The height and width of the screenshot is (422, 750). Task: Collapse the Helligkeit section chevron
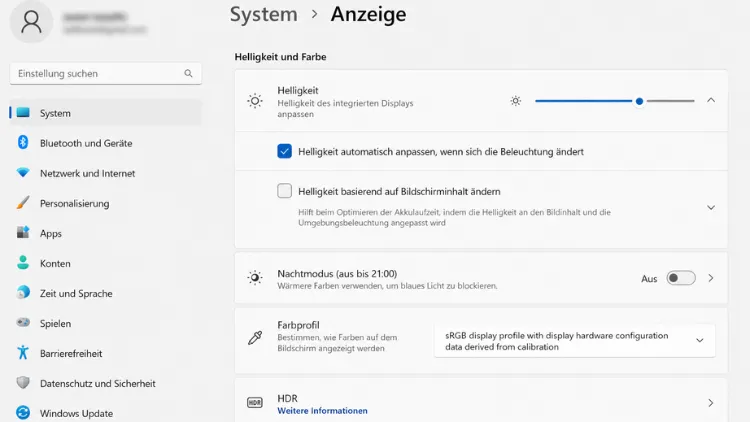click(711, 100)
